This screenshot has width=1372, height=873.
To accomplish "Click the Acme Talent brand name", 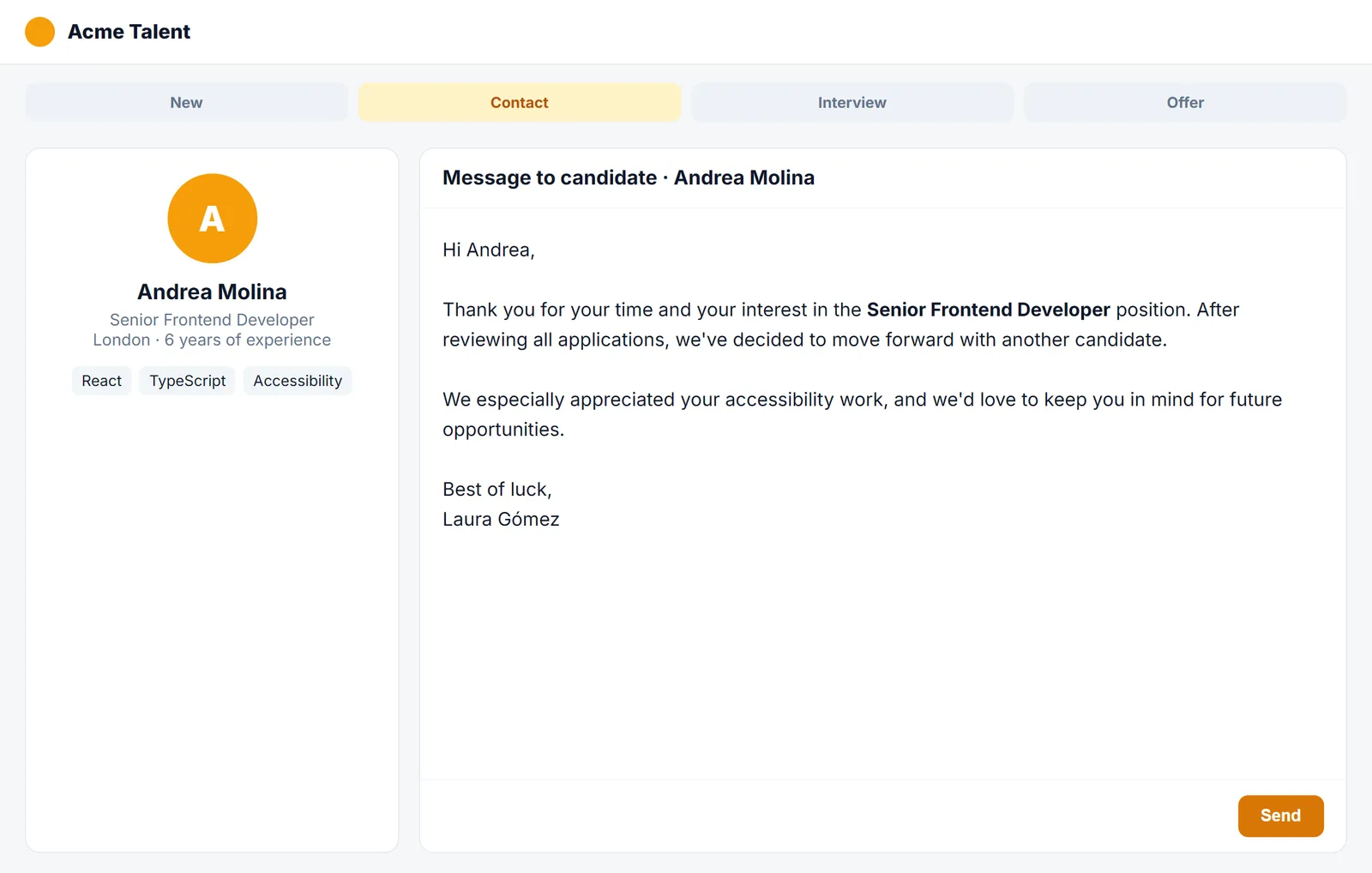I will [x=129, y=32].
